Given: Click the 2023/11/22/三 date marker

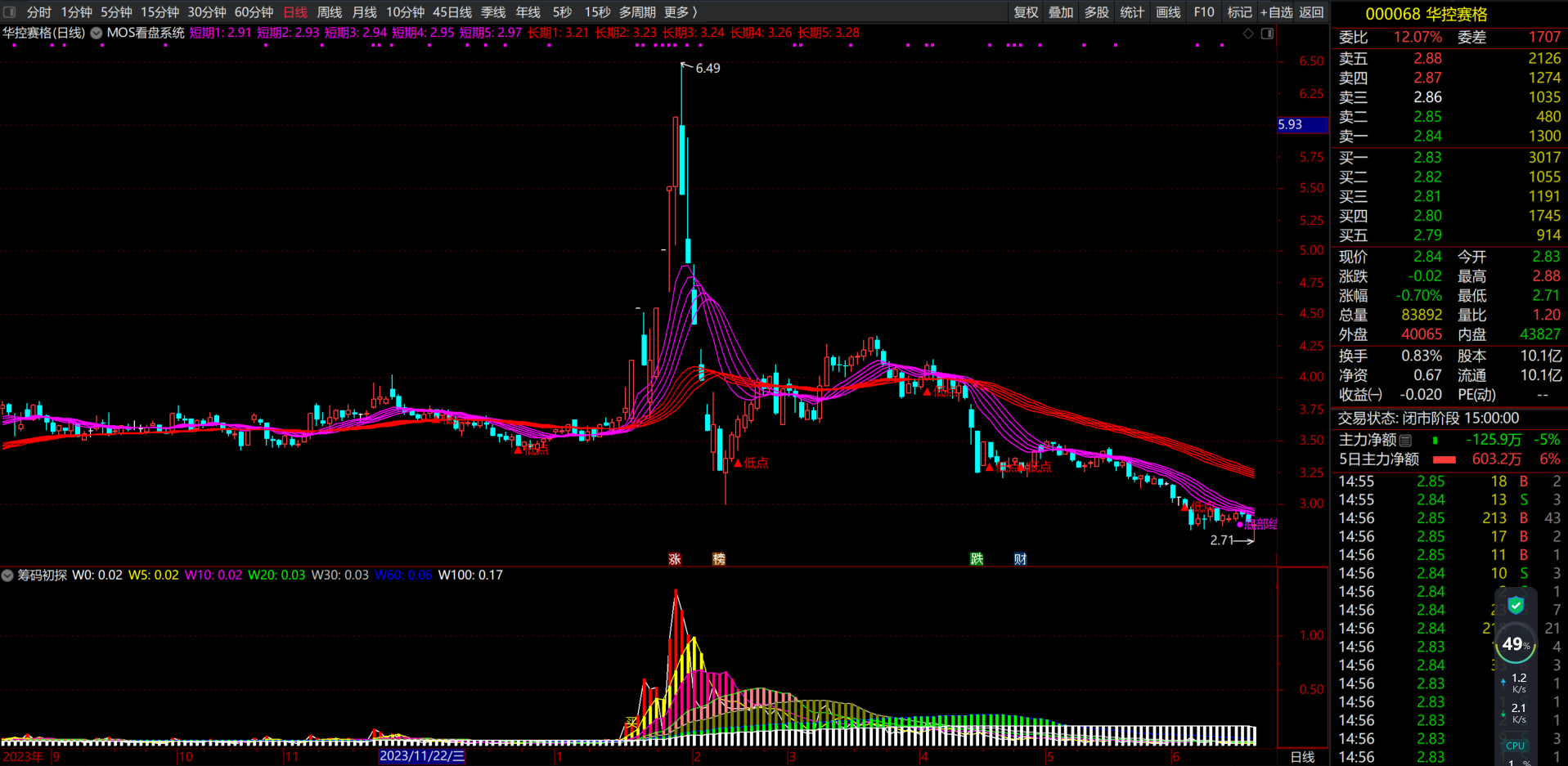Looking at the screenshot, I should [422, 756].
